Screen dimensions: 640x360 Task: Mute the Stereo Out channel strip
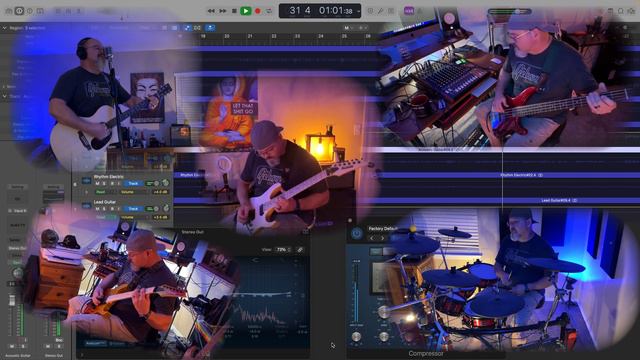48,346
